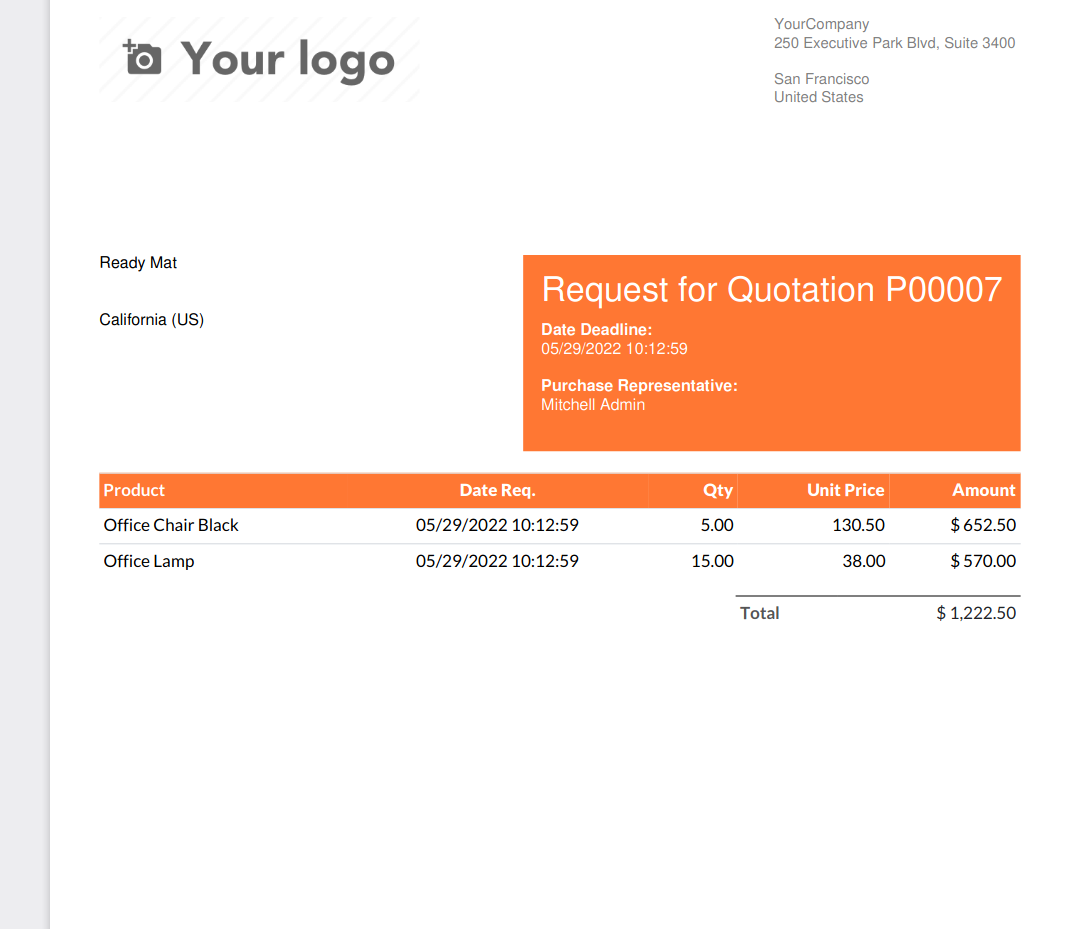1068x929 pixels.
Task: Click the $ 1,222.50 total amount
Action: (975, 613)
